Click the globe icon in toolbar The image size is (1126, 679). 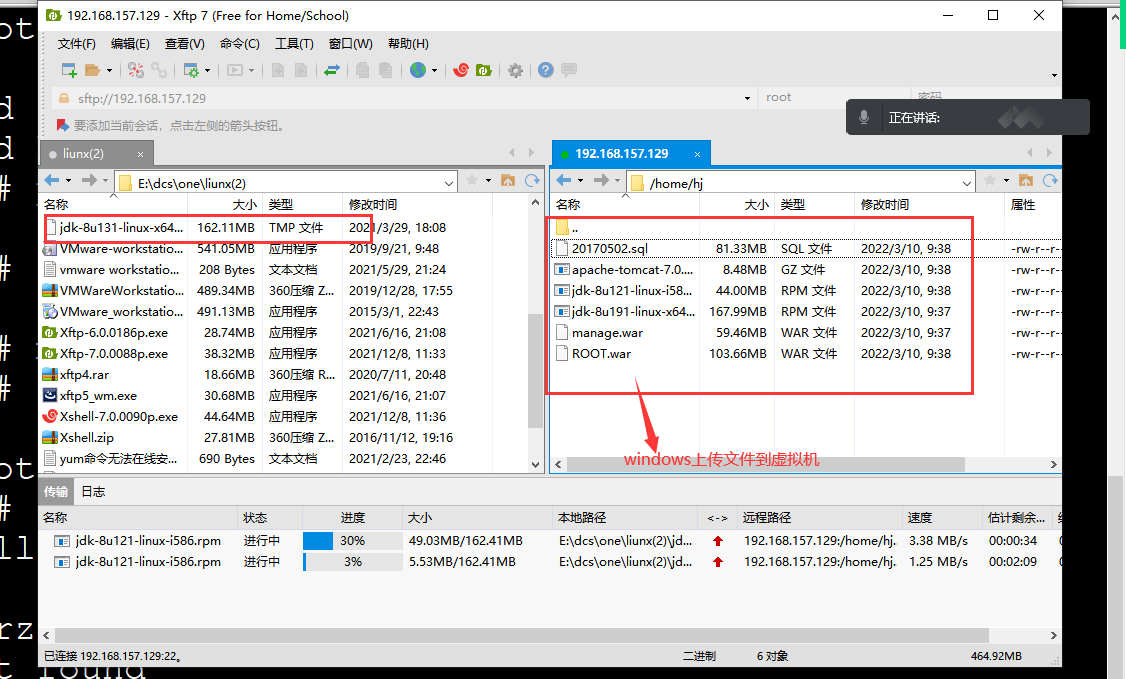coord(418,70)
